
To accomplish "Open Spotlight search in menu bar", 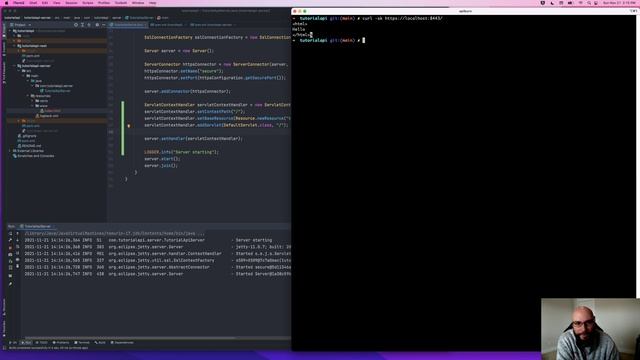I will [589, 3].
